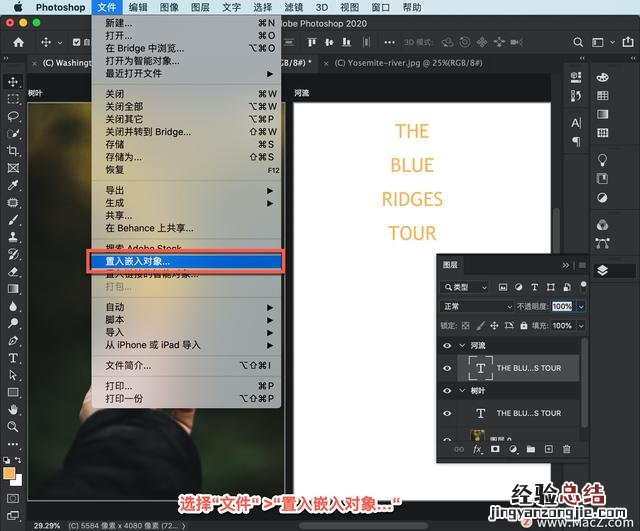Expand 最近打开文件 submenu

click(187, 73)
